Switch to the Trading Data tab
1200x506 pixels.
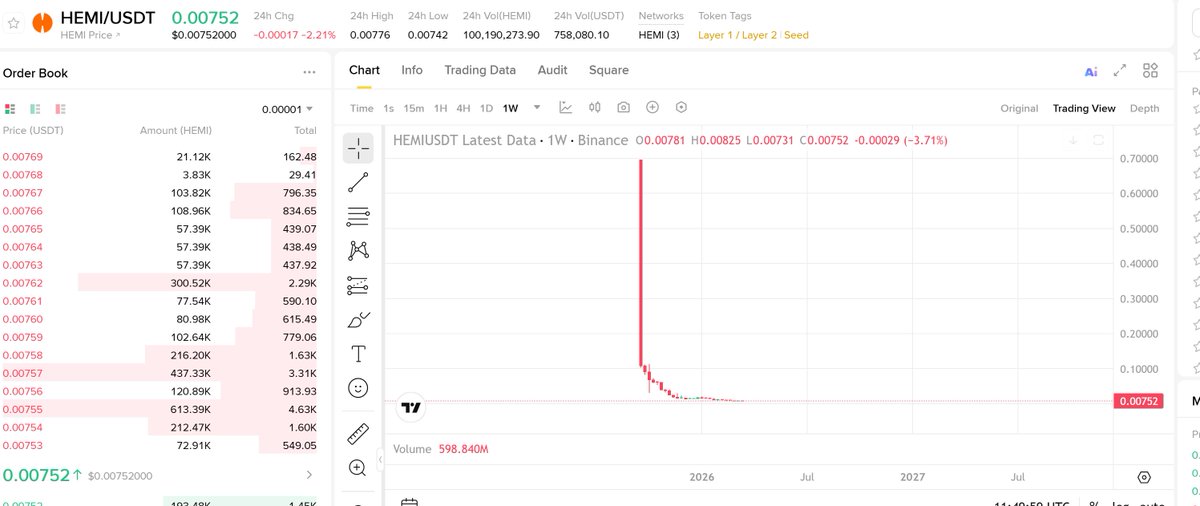pyautogui.click(x=480, y=70)
